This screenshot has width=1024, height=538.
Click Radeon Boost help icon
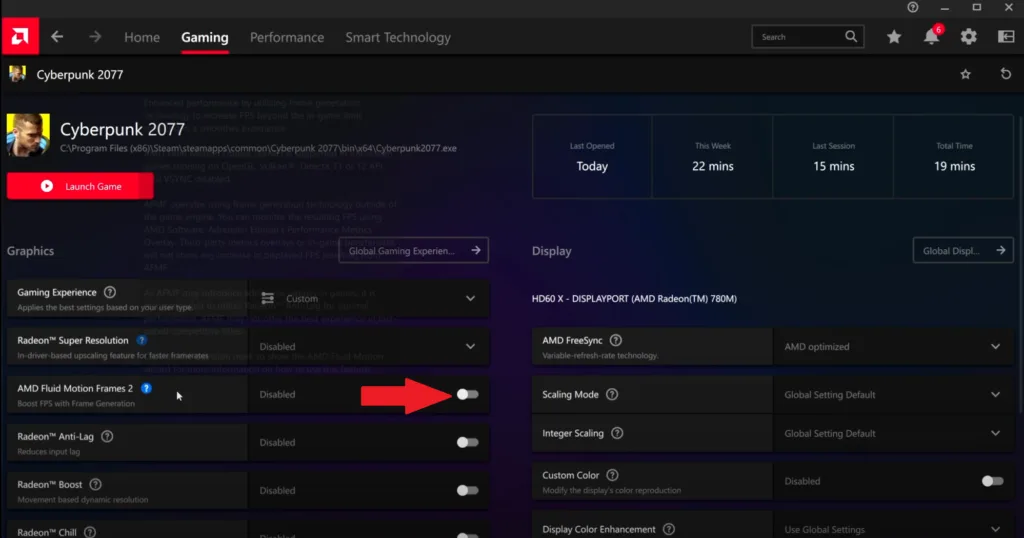click(x=95, y=484)
